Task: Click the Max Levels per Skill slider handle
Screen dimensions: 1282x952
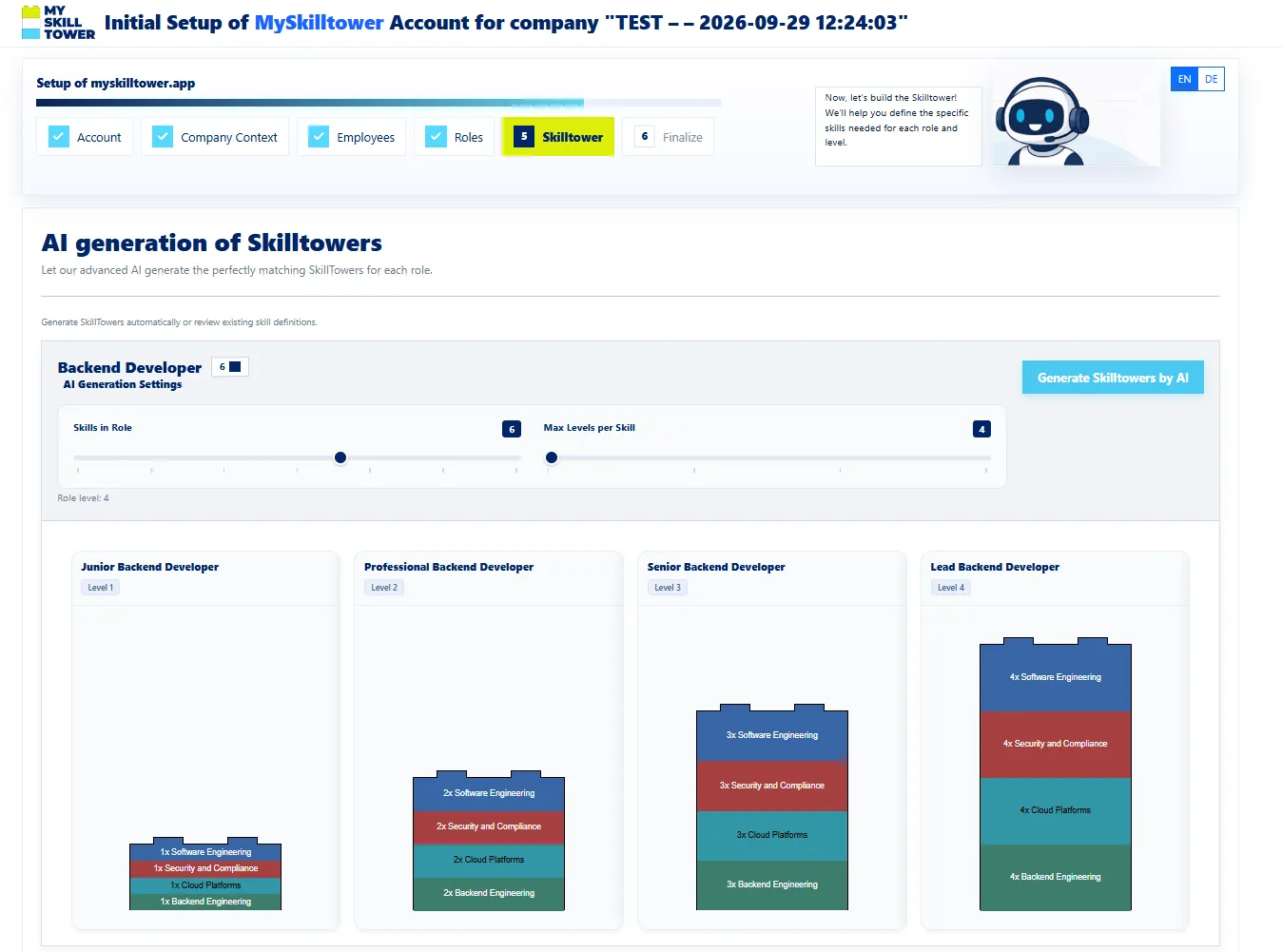Action: point(552,457)
